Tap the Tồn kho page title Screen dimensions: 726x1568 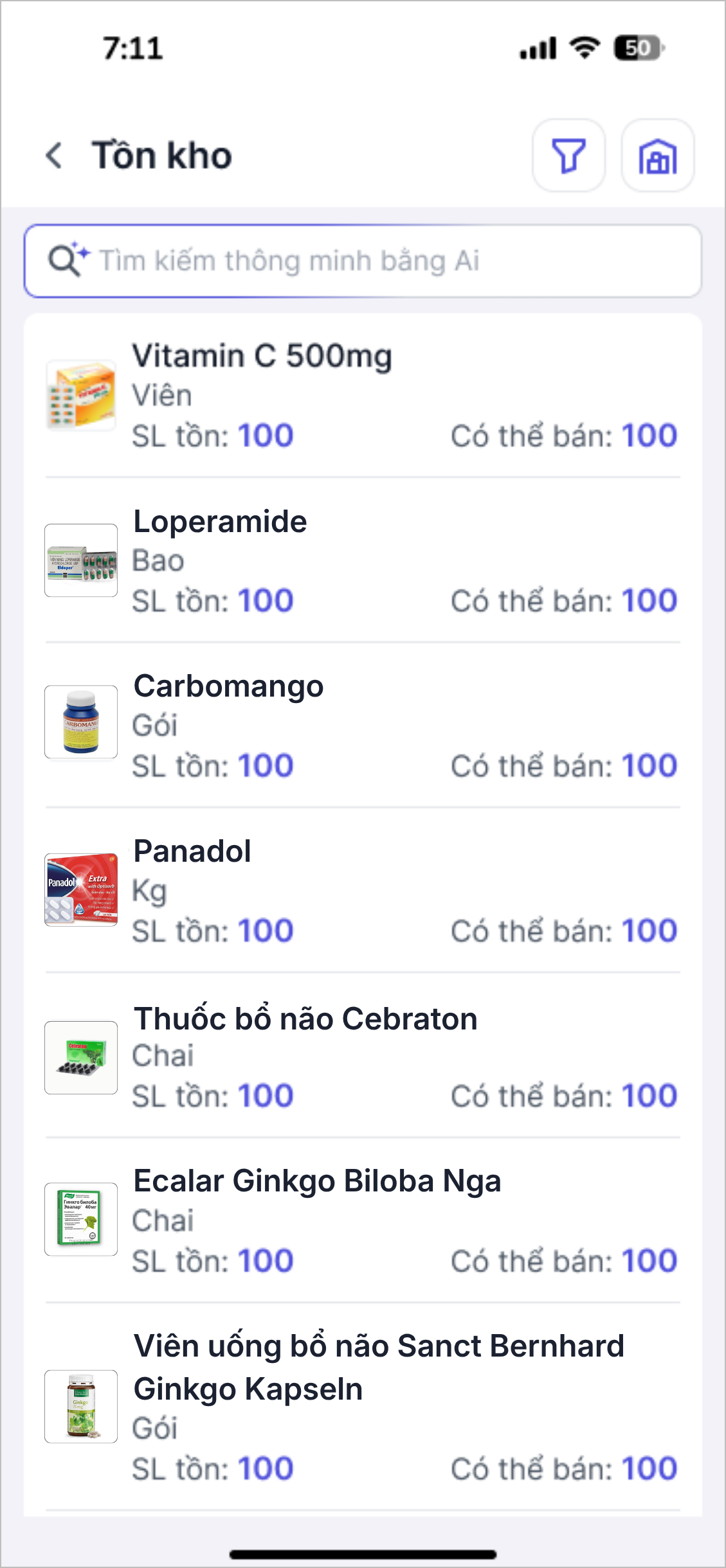(x=161, y=156)
